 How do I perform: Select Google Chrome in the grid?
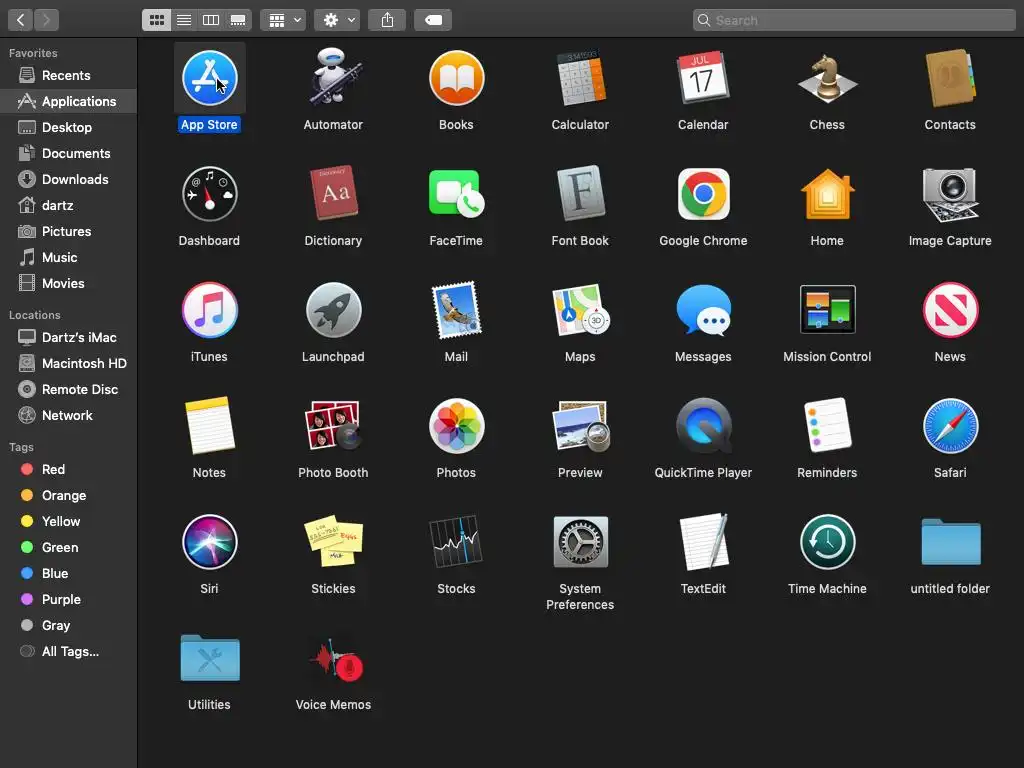point(703,194)
